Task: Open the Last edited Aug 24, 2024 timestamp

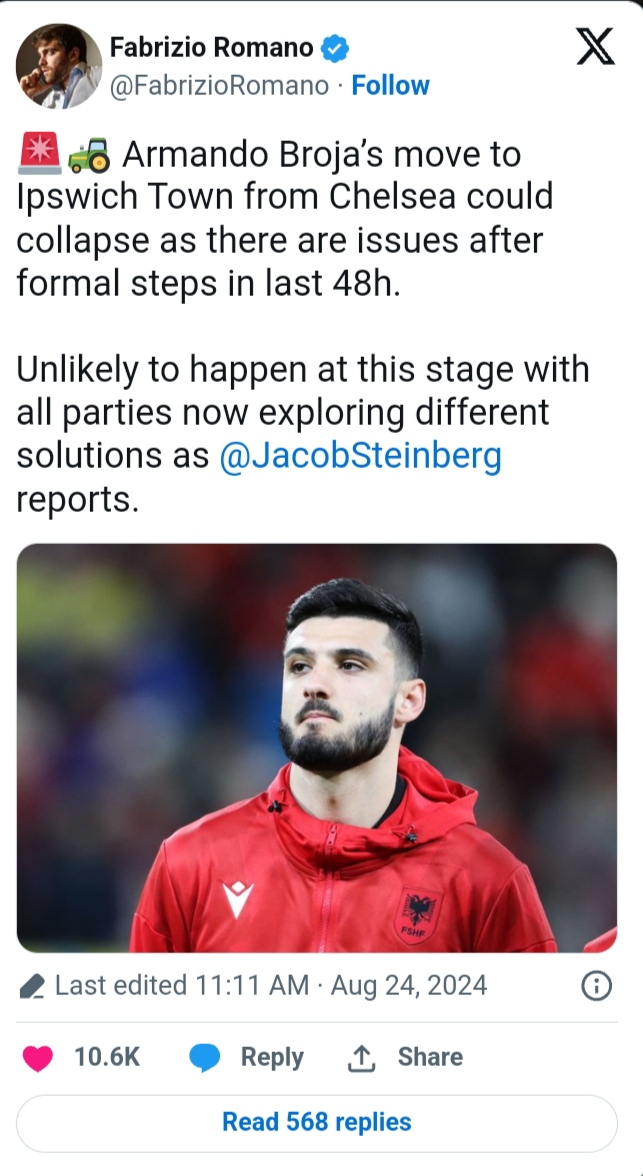Action: [x=271, y=986]
